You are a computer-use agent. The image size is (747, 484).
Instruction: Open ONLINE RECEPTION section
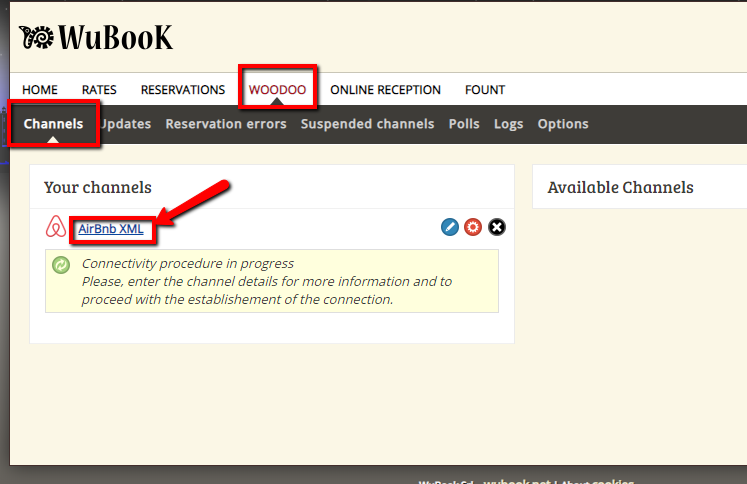(385, 90)
